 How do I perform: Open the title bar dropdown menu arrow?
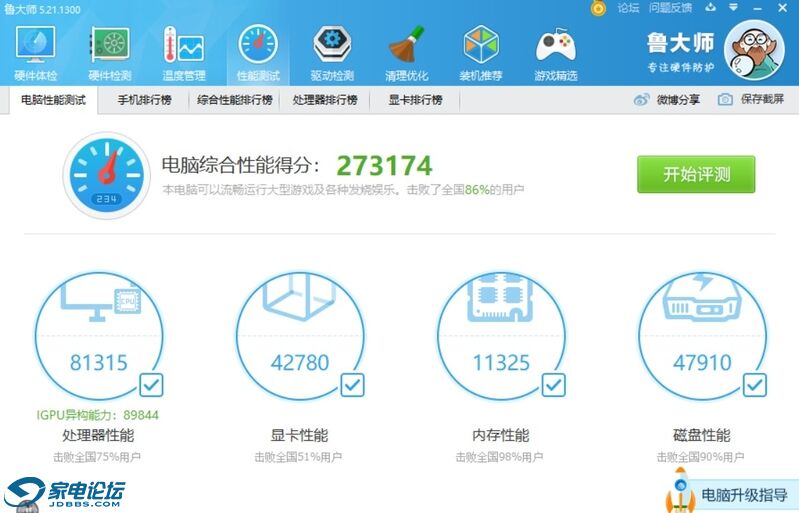pos(733,8)
